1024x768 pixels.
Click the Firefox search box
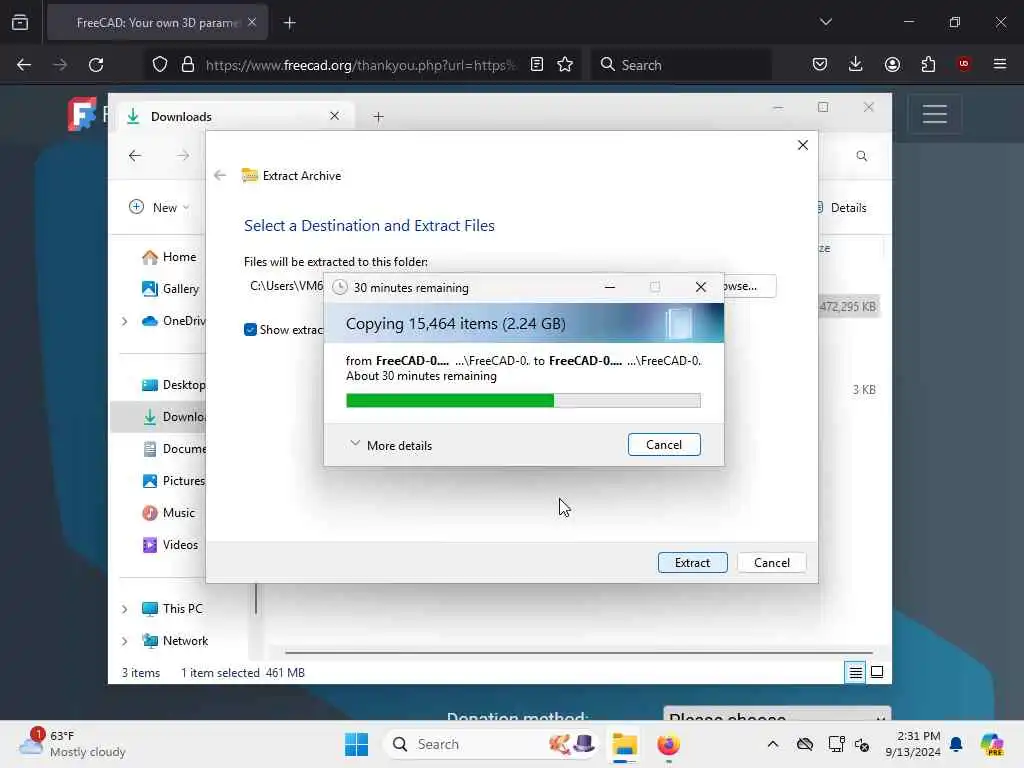(x=682, y=65)
